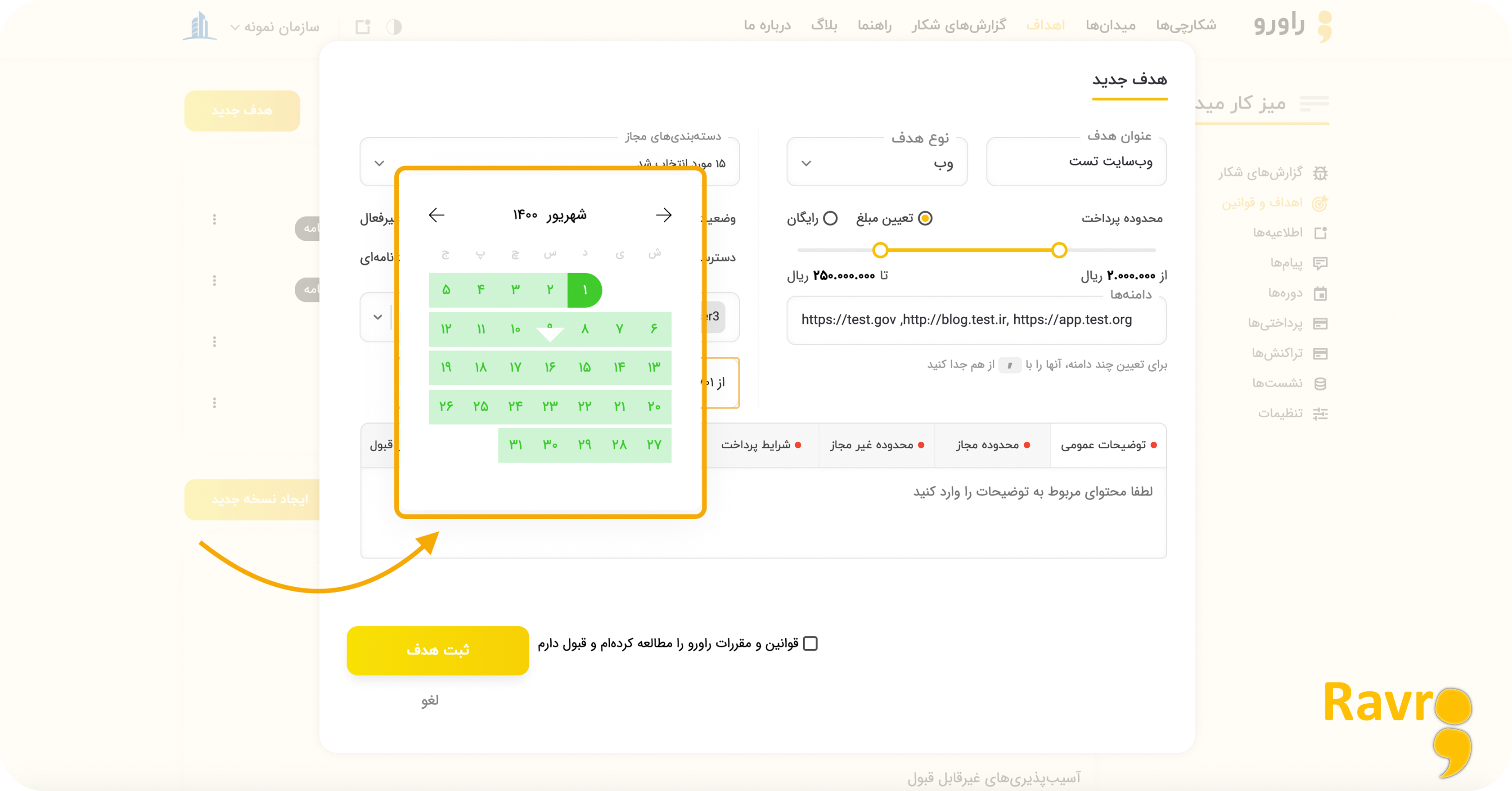The image size is (1512, 791).
Task: Click the 'اهداف و قوانین' sidebar link
Action: point(1262,203)
